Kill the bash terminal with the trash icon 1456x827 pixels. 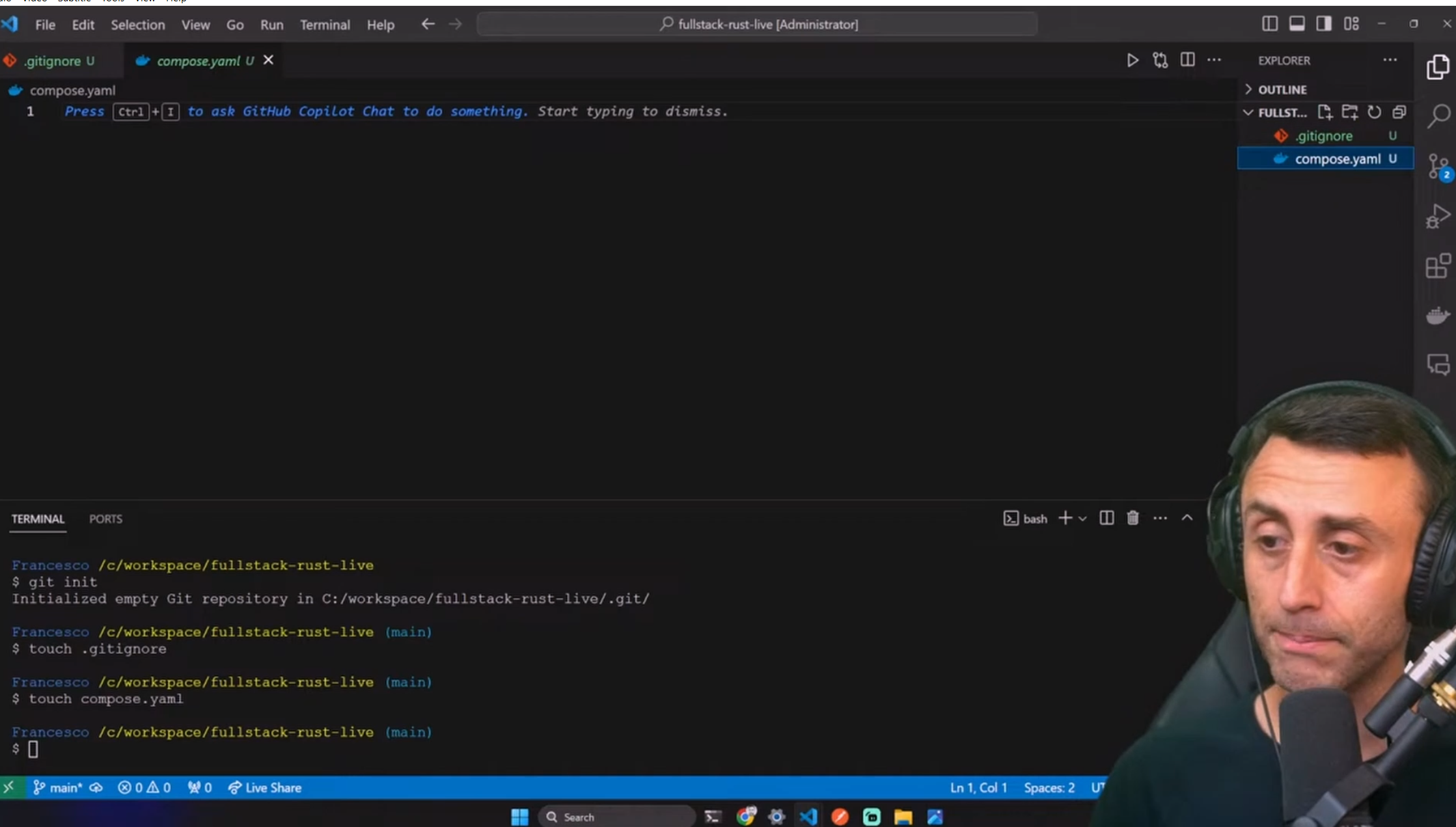[1133, 518]
